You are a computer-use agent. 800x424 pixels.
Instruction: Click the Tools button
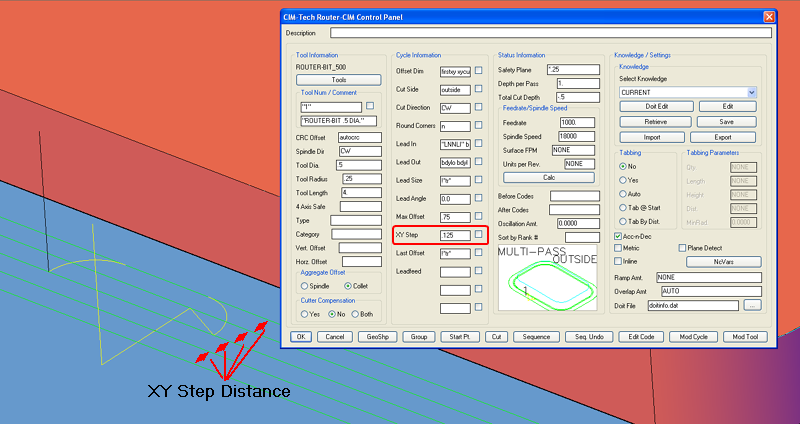click(x=338, y=80)
